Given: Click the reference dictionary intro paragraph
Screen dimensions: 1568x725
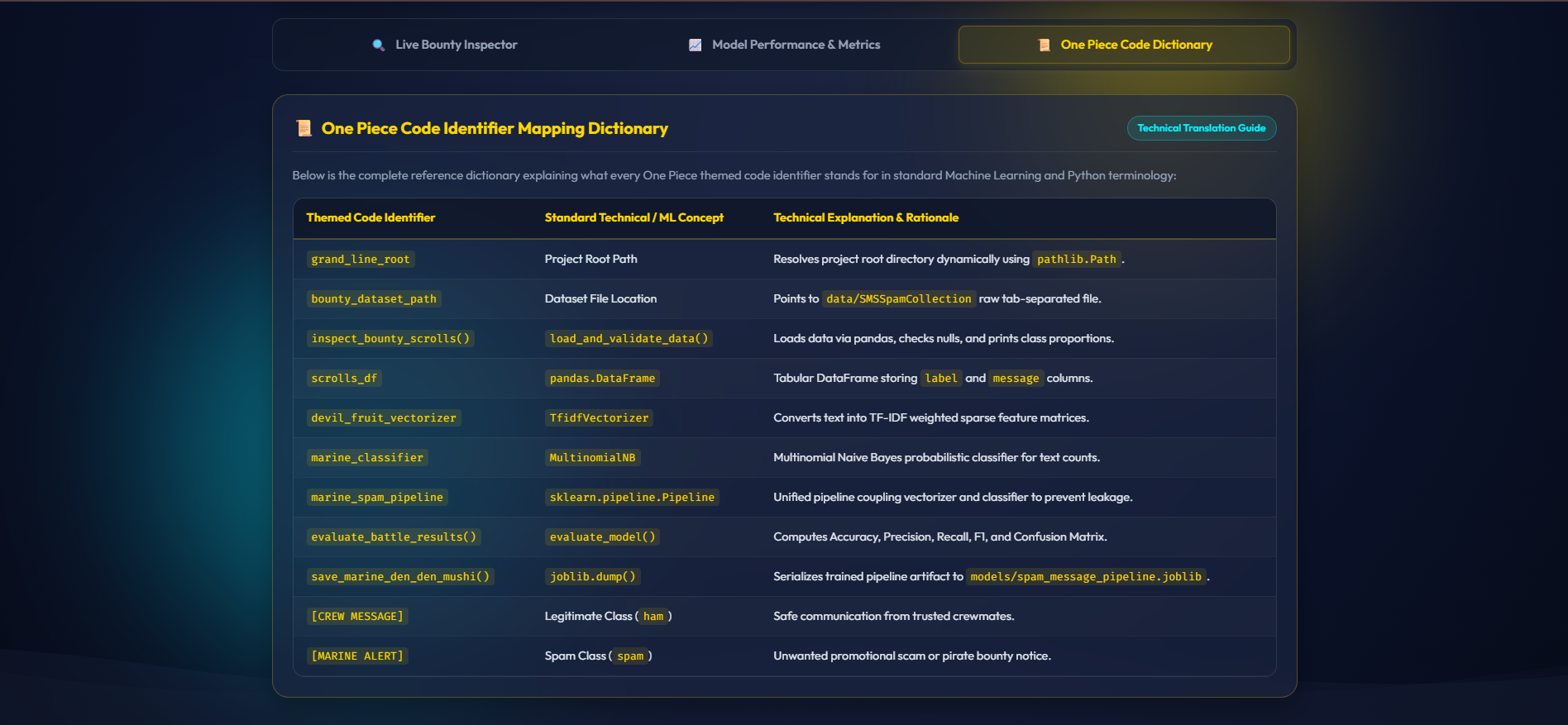Looking at the screenshot, I should [734, 175].
